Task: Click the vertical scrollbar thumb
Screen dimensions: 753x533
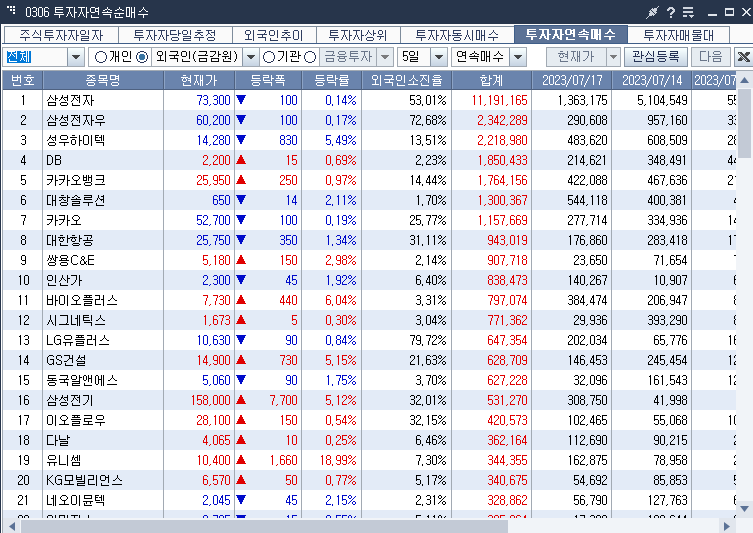Action: coord(744,122)
